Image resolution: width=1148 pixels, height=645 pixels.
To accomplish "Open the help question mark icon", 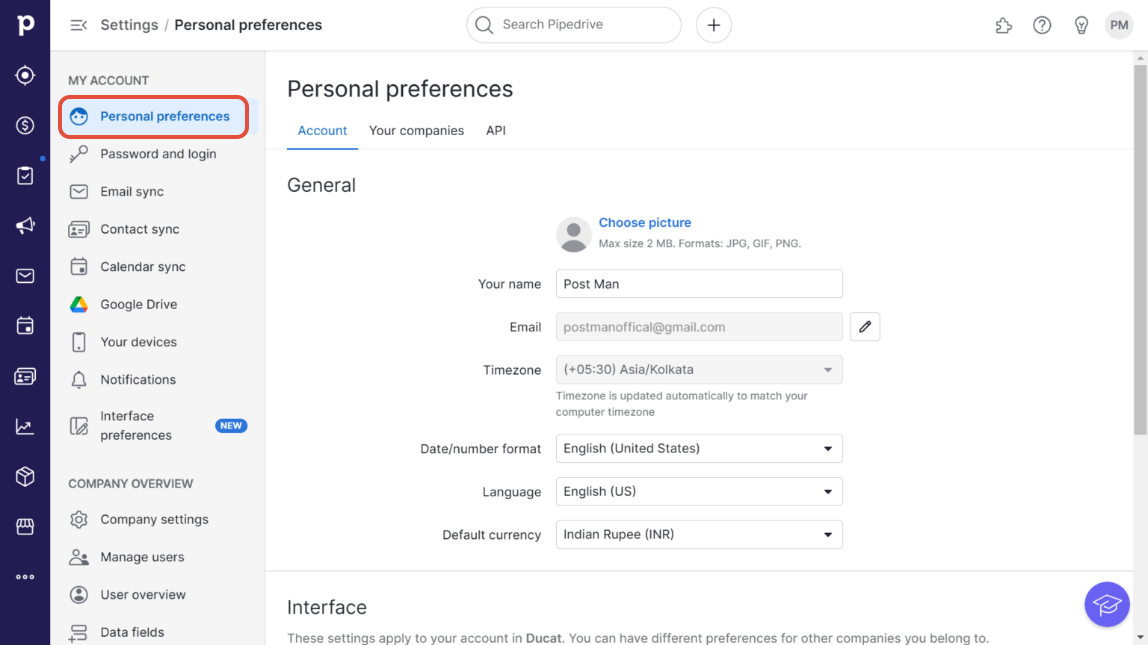I will click(x=1042, y=25).
